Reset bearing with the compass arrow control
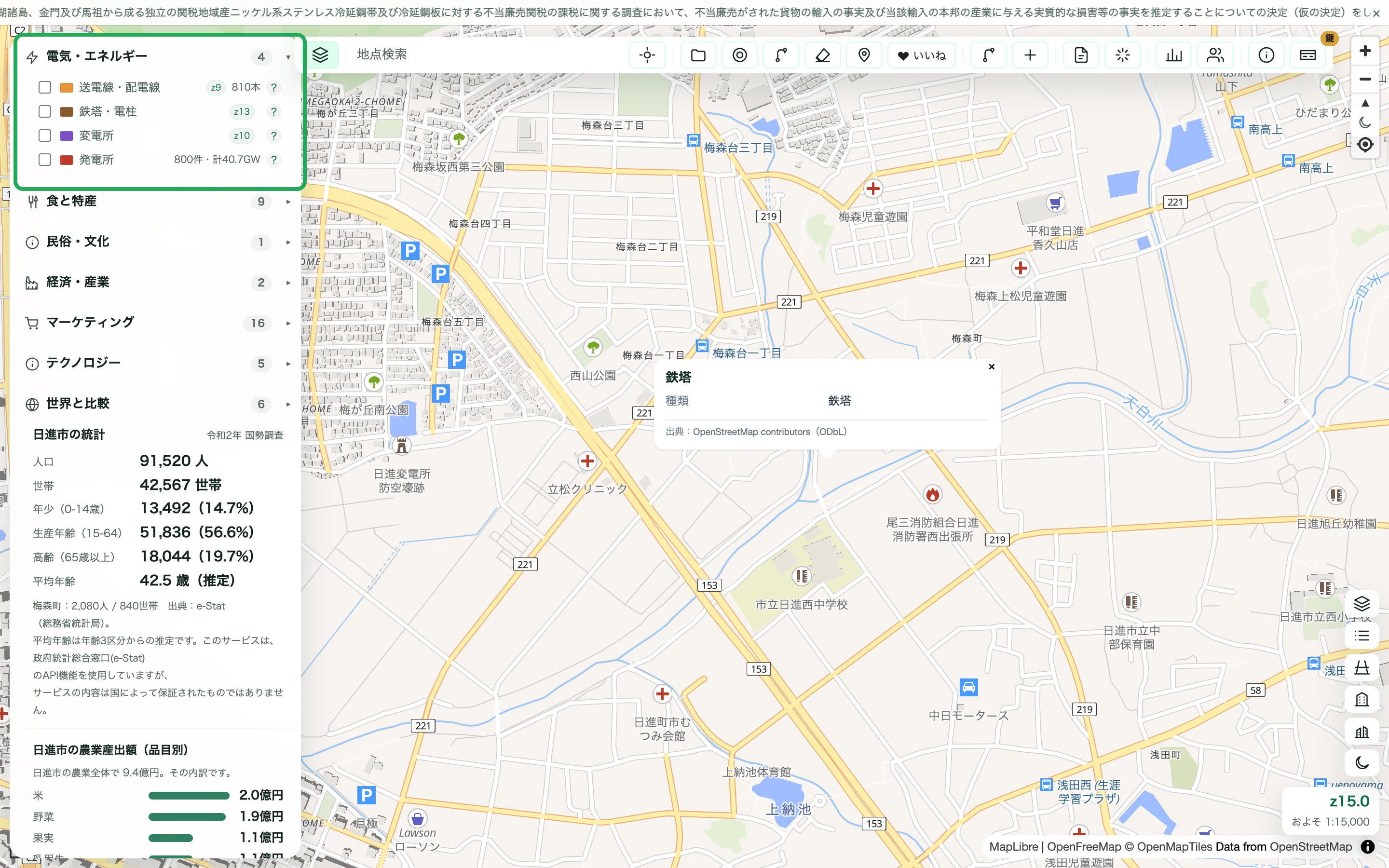This screenshot has width=1389, height=868. (x=1365, y=103)
